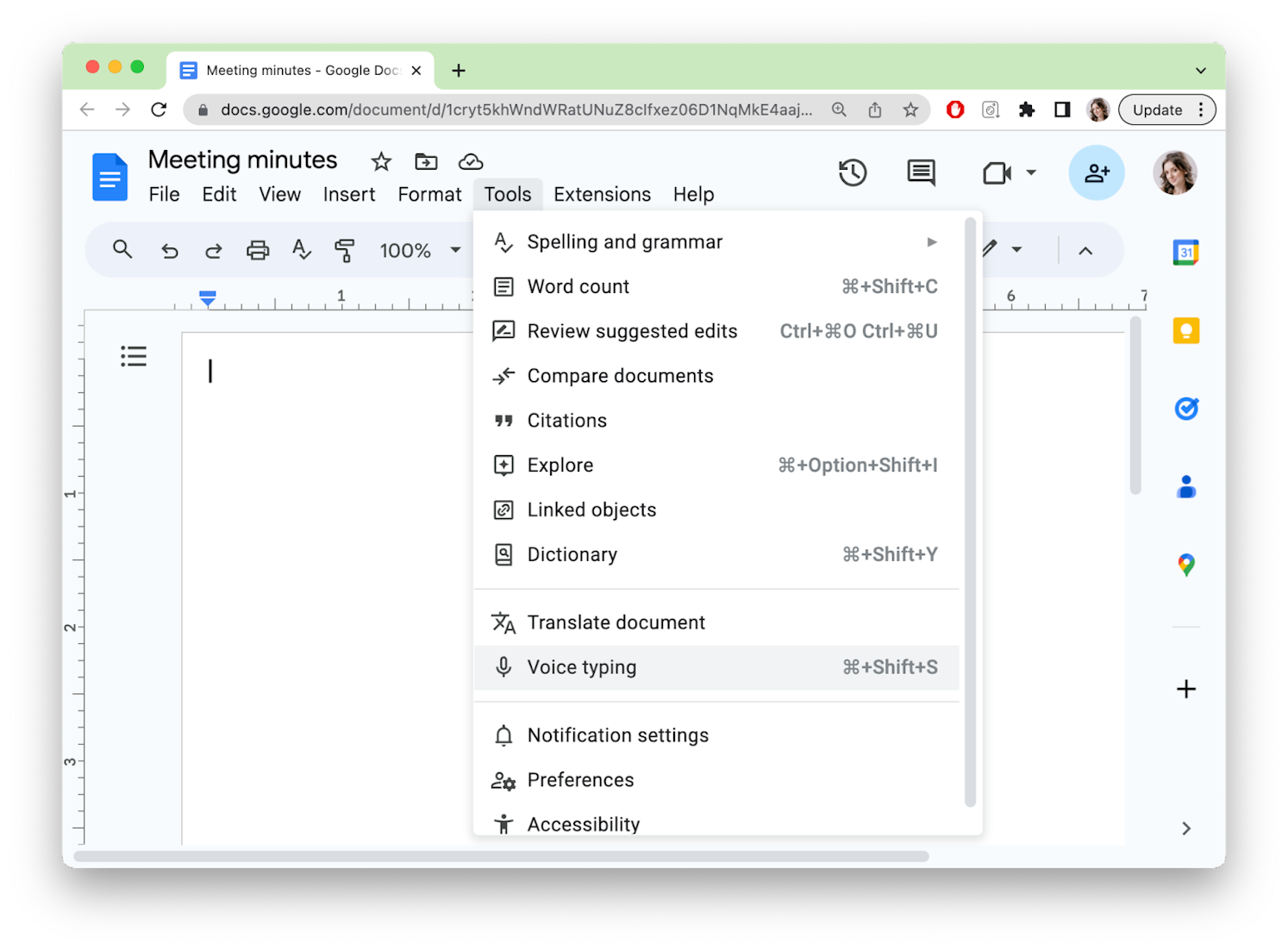
Task: Print the document
Action: (258, 251)
